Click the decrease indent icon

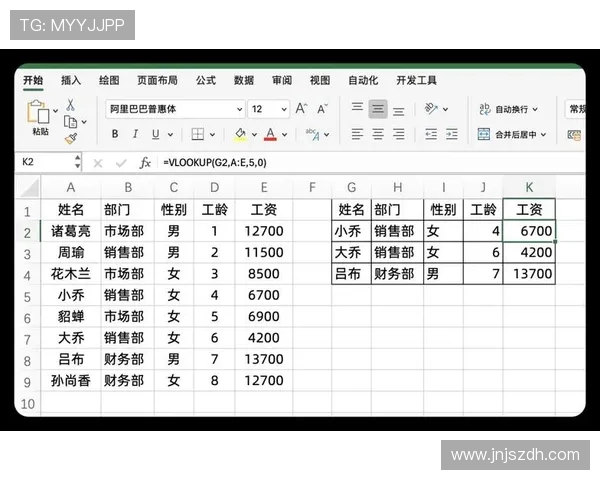tap(431, 134)
